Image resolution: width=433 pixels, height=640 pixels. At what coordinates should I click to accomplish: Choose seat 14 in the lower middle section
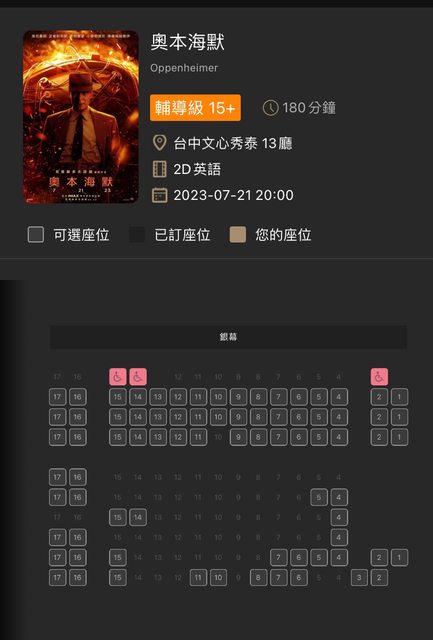(x=138, y=517)
